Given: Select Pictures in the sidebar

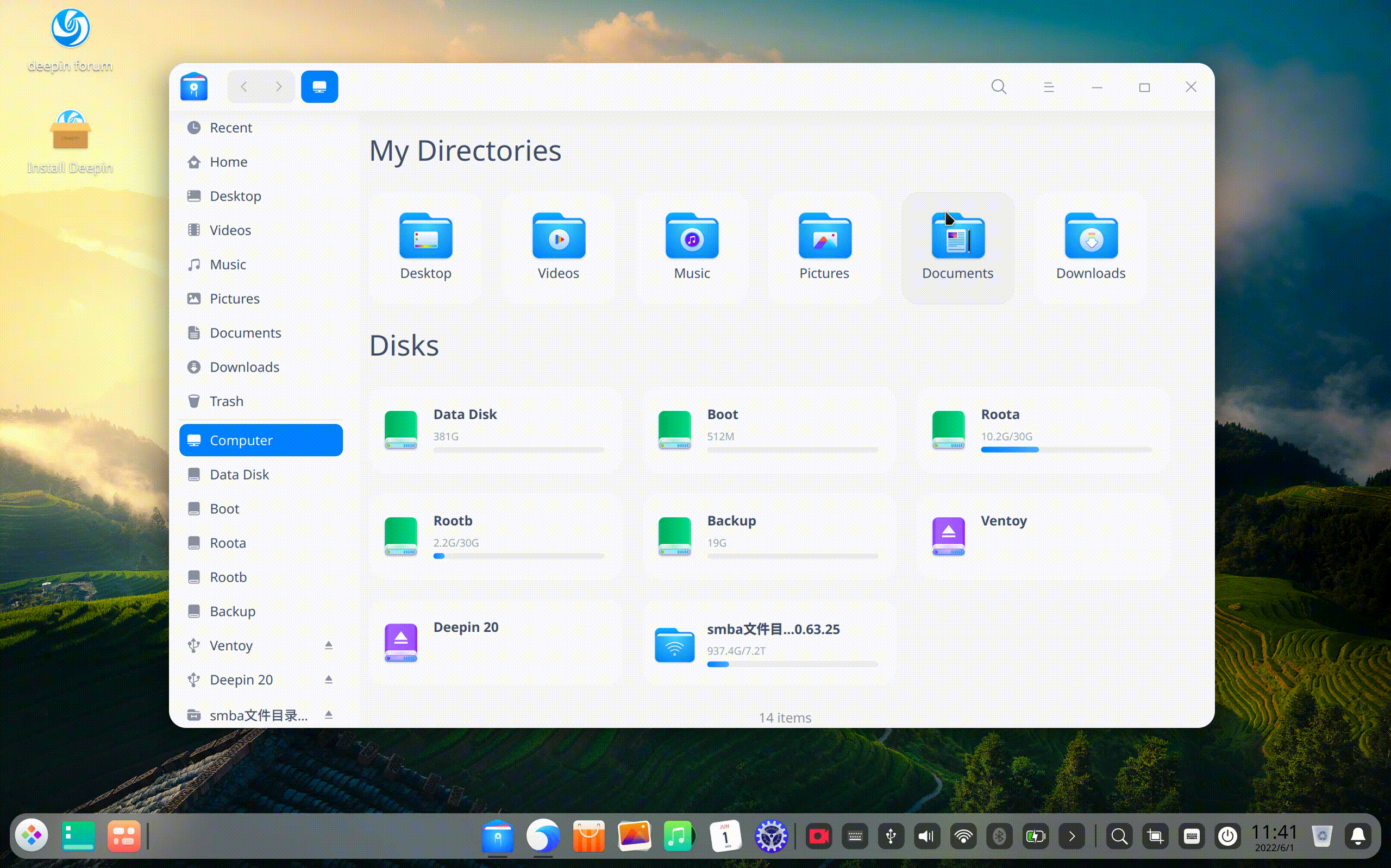Looking at the screenshot, I should [261, 299].
